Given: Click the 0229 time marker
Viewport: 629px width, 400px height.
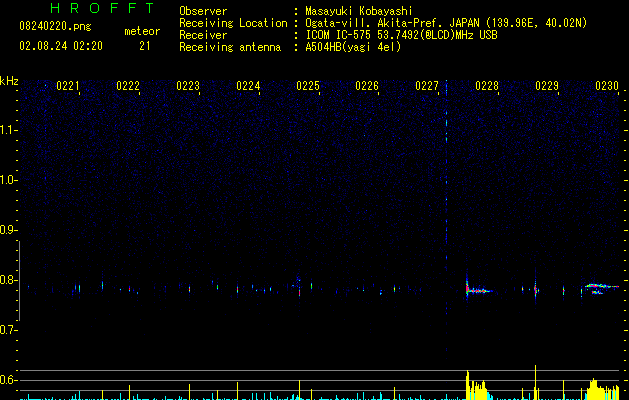Looking at the screenshot, I should tap(547, 86).
